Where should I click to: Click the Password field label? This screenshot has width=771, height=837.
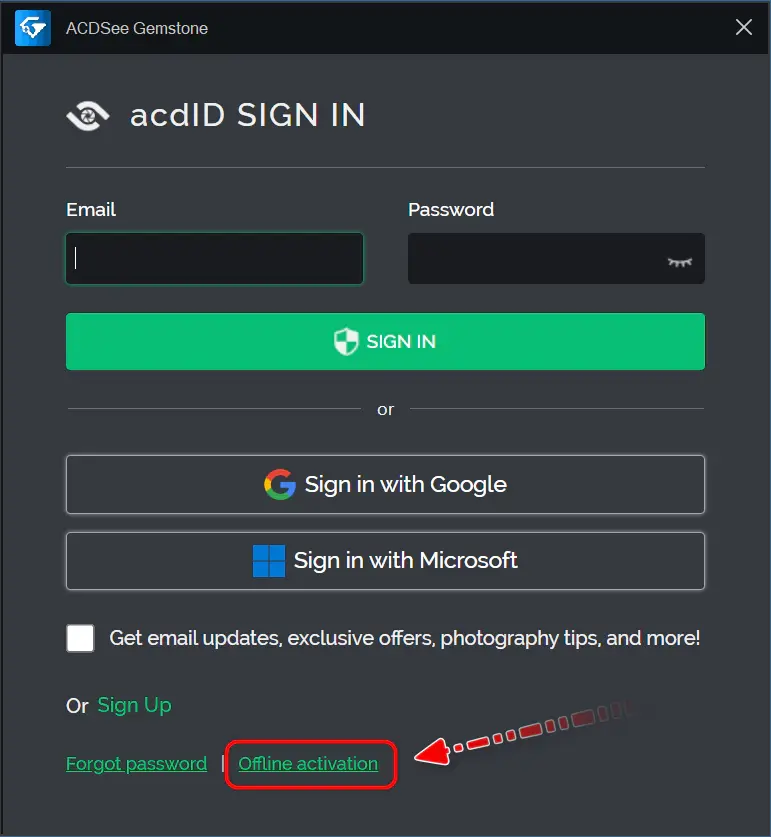451,210
